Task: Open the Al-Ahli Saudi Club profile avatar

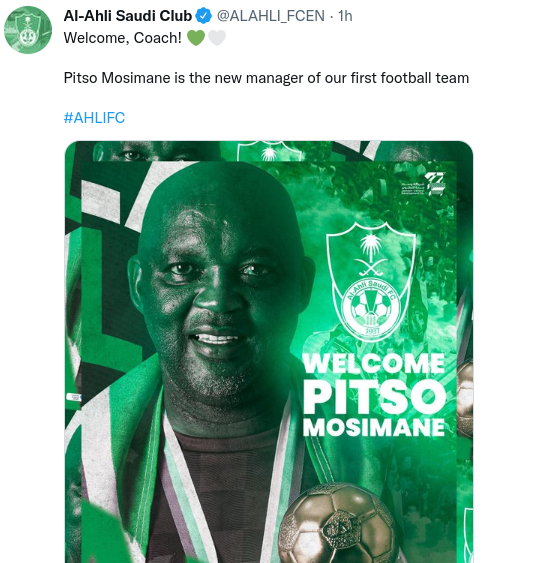Action: (28, 30)
